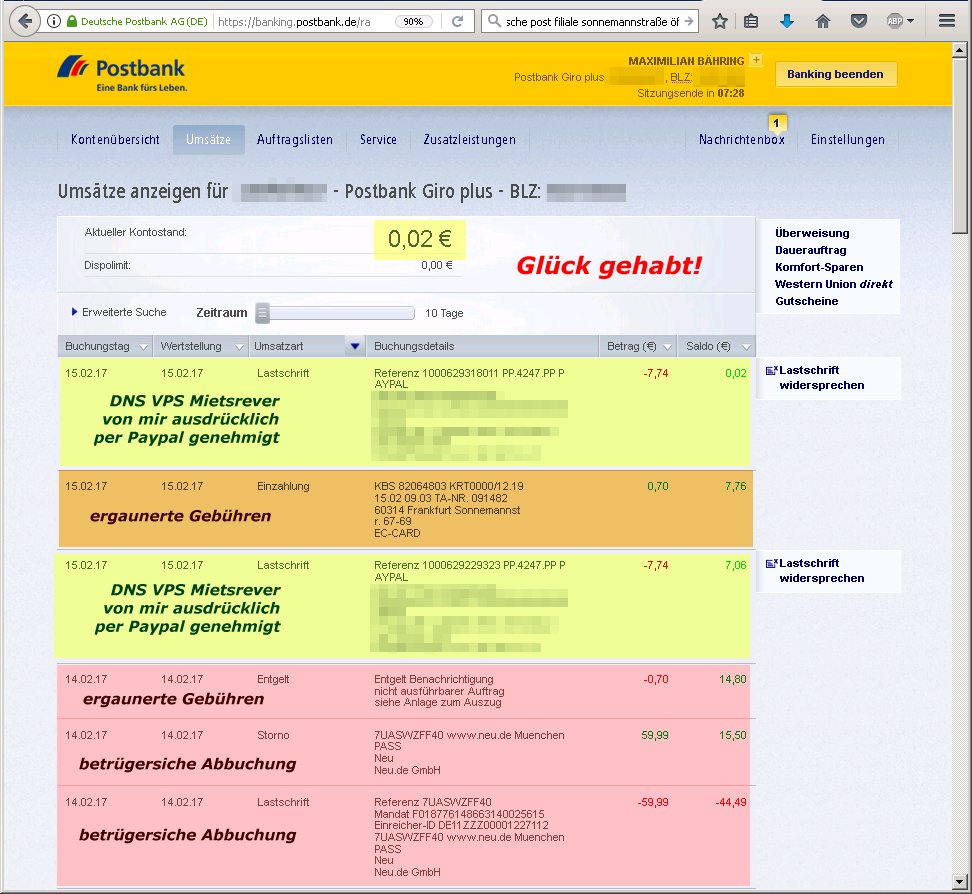Open the Überweisung link

click(x=812, y=233)
